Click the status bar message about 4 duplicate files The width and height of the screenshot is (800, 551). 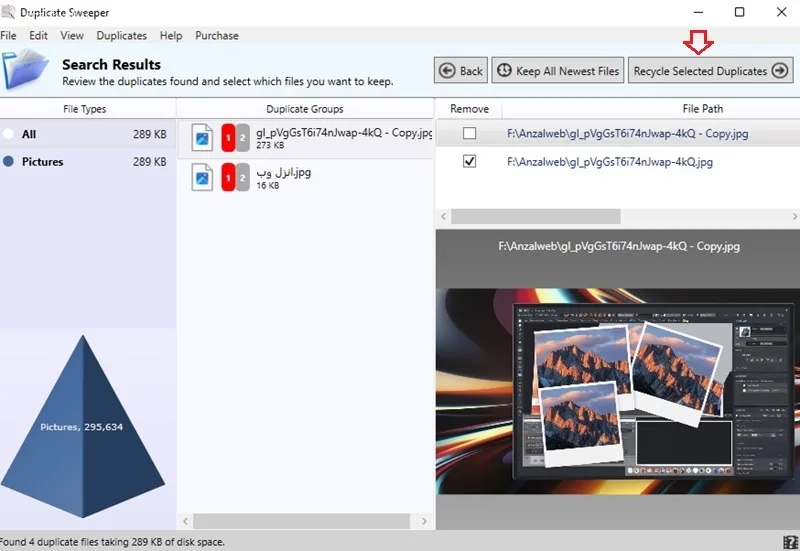tap(112, 542)
